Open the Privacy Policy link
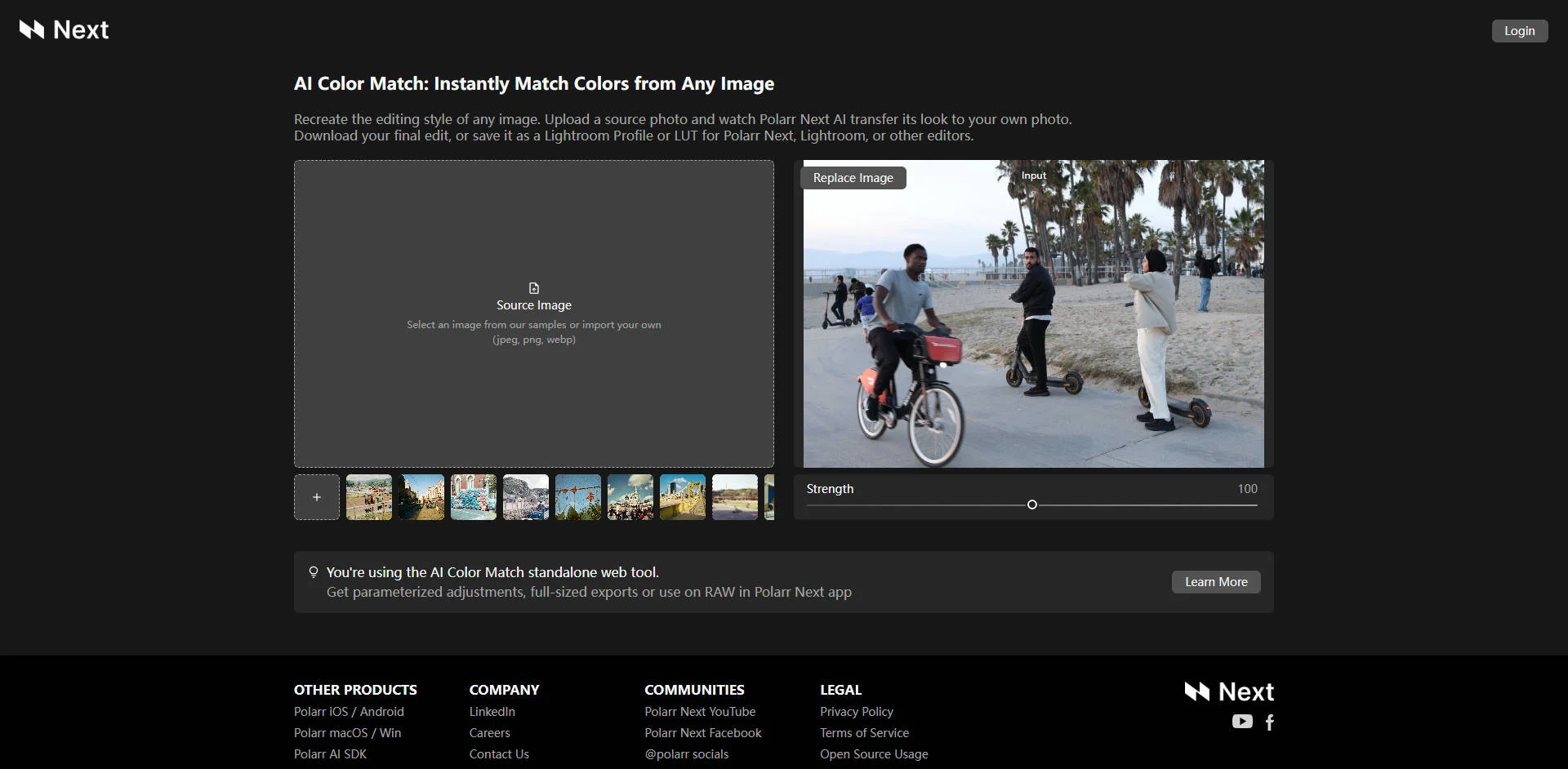 point(857,712)
